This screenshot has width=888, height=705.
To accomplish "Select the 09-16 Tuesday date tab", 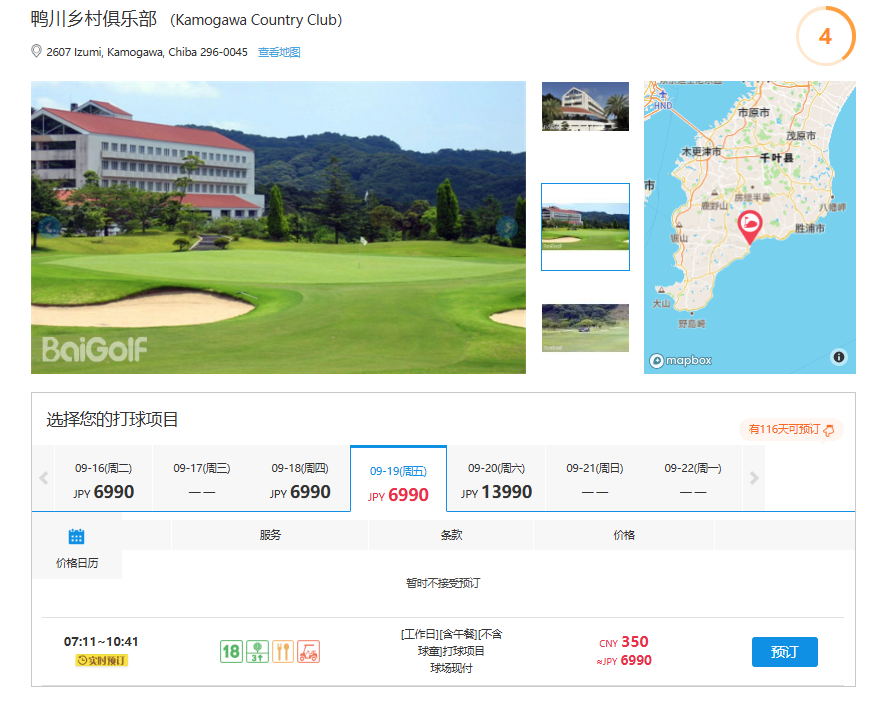I will click(103, 479).
